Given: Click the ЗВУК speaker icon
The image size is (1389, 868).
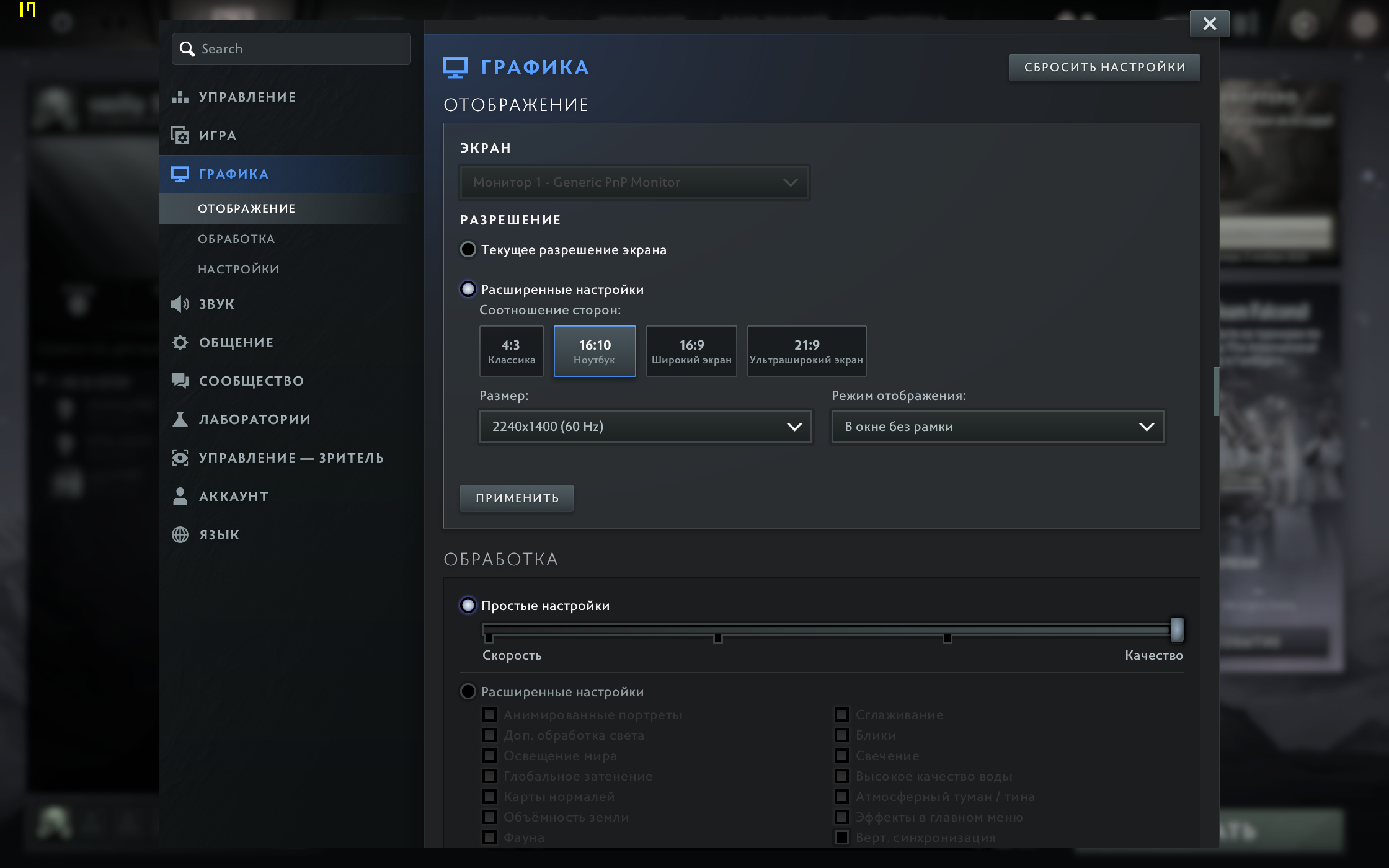Looking at the screenshot, I should (180, 304).
